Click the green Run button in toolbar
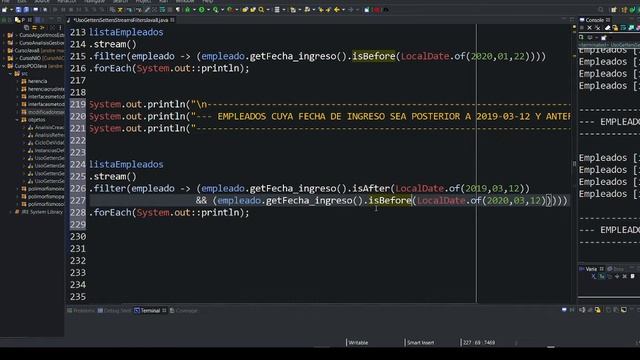 (202, 9)
